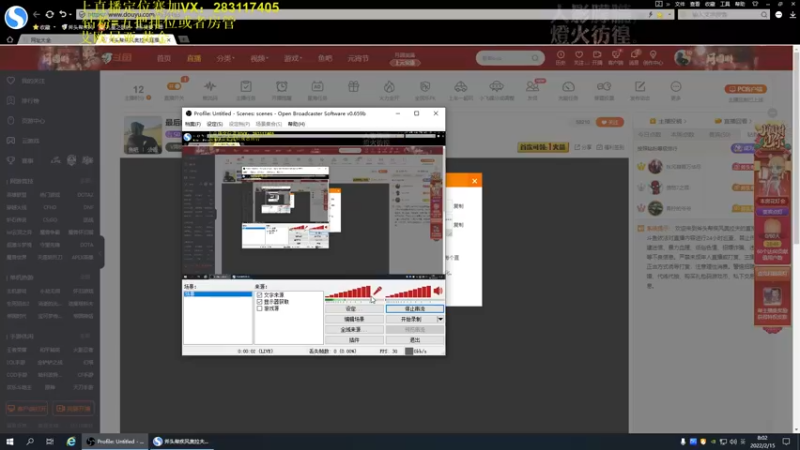Click the Douyu search input field
Screen dimensions: 800x450
tap(504, 58)
